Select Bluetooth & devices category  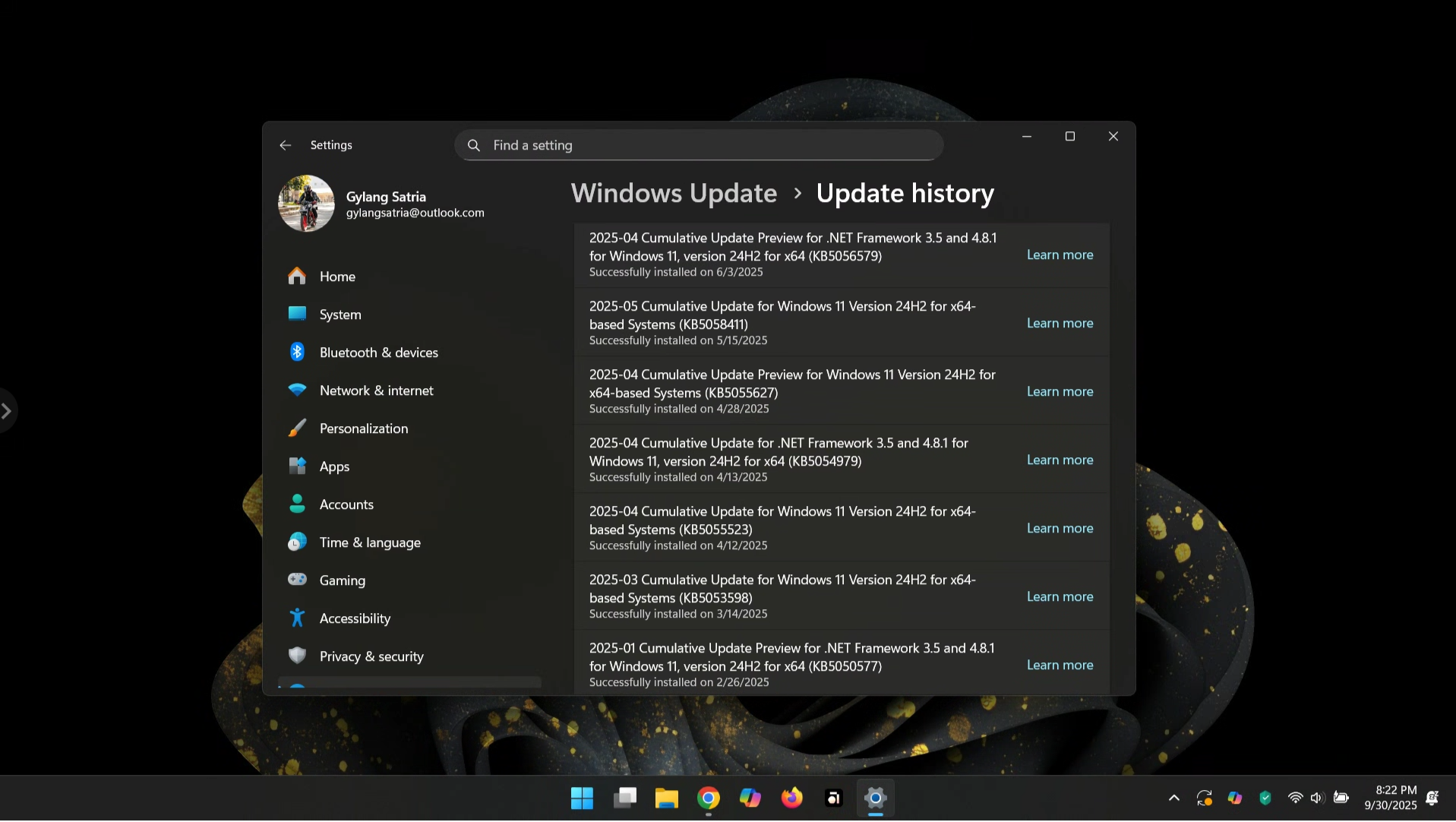[410, 353]
